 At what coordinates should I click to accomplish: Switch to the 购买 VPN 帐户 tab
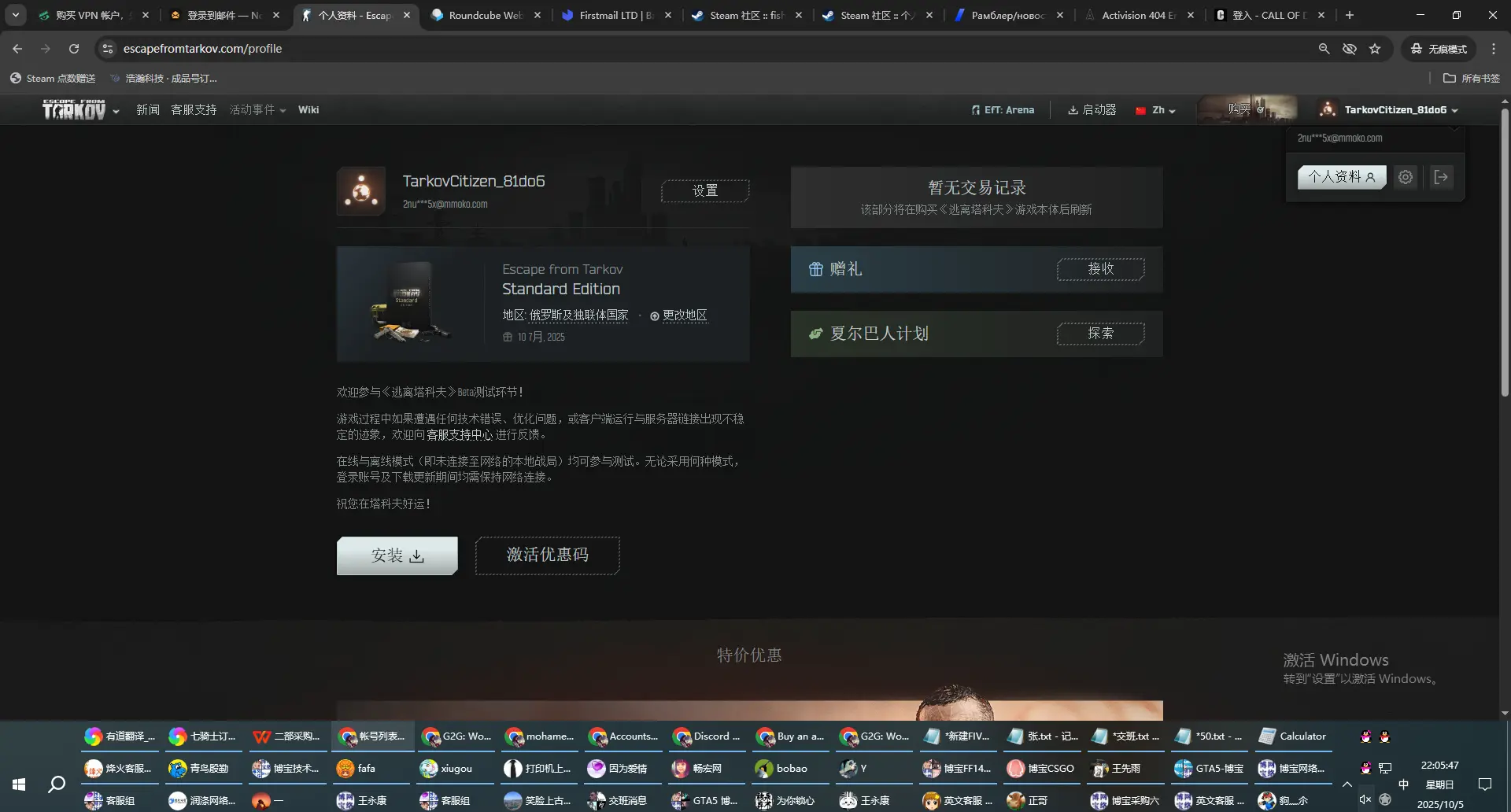[x=94, y=15]
